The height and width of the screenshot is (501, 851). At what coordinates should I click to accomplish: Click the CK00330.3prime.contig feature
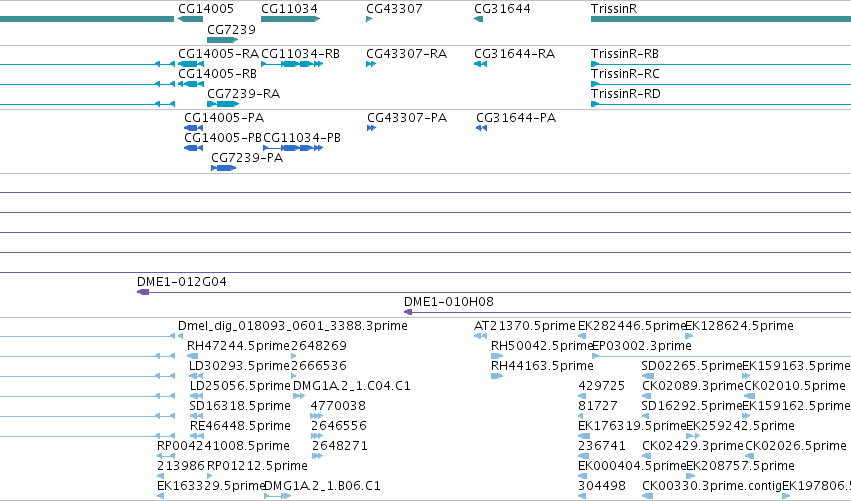647,496
